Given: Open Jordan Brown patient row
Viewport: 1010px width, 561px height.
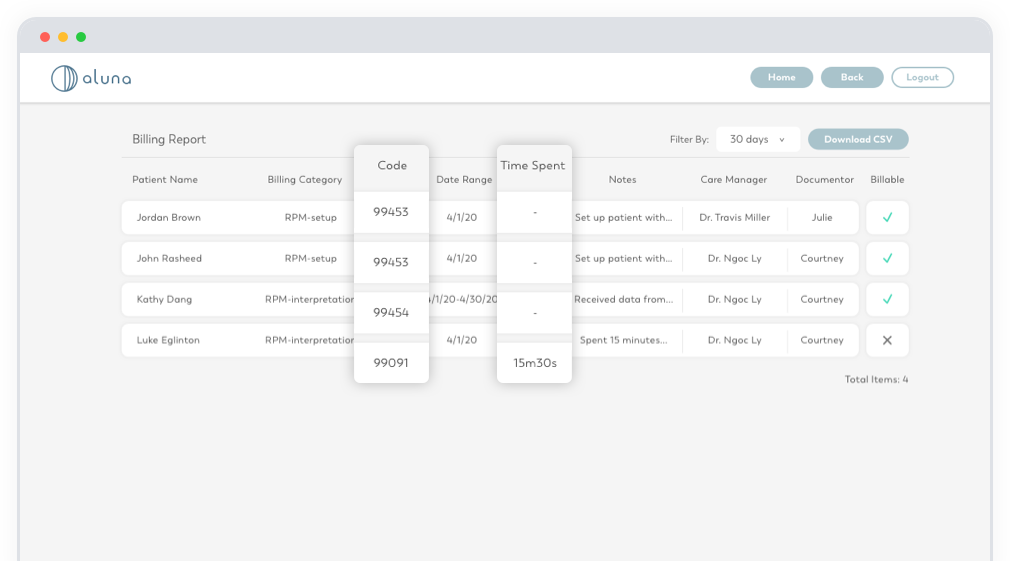Looking at the screenshot, I should coord(169,218).
